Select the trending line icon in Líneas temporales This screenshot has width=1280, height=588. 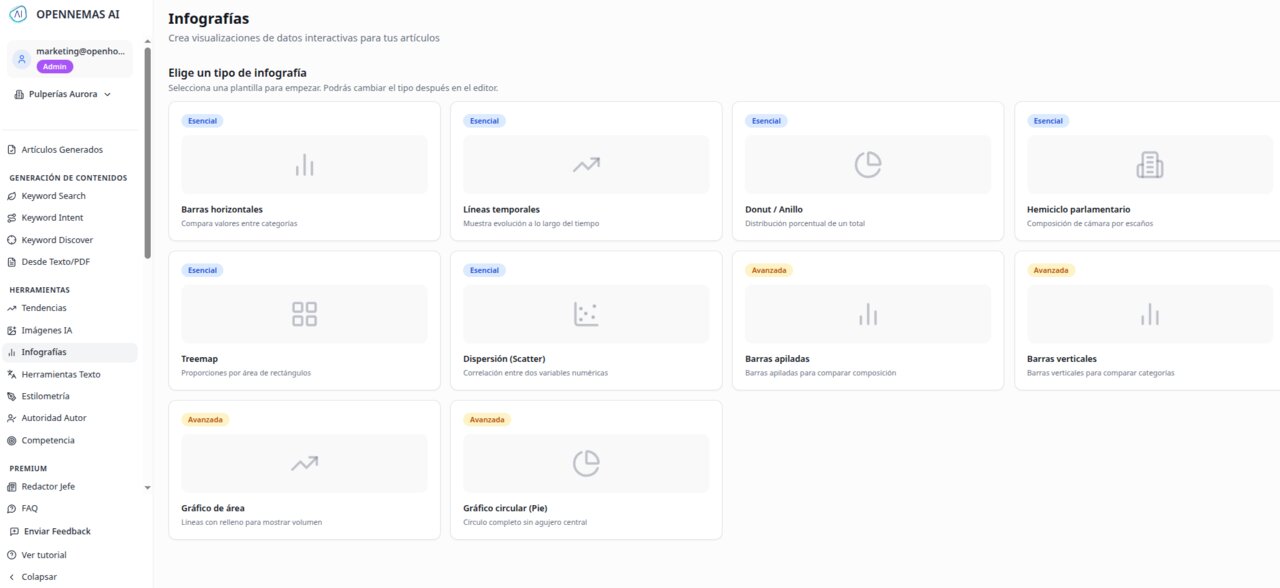coord(586,165)
